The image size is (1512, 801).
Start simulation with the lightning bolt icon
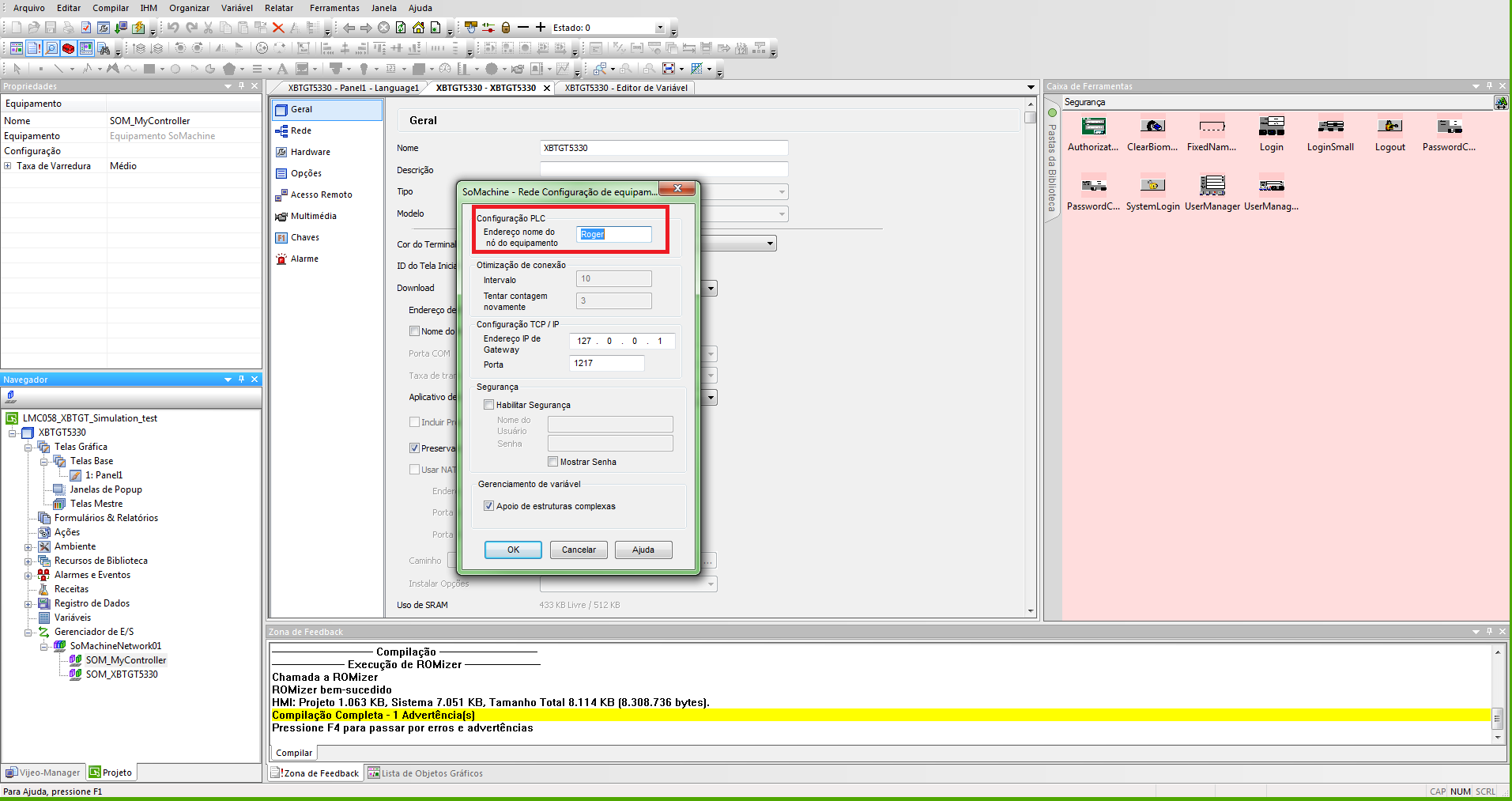139,28
